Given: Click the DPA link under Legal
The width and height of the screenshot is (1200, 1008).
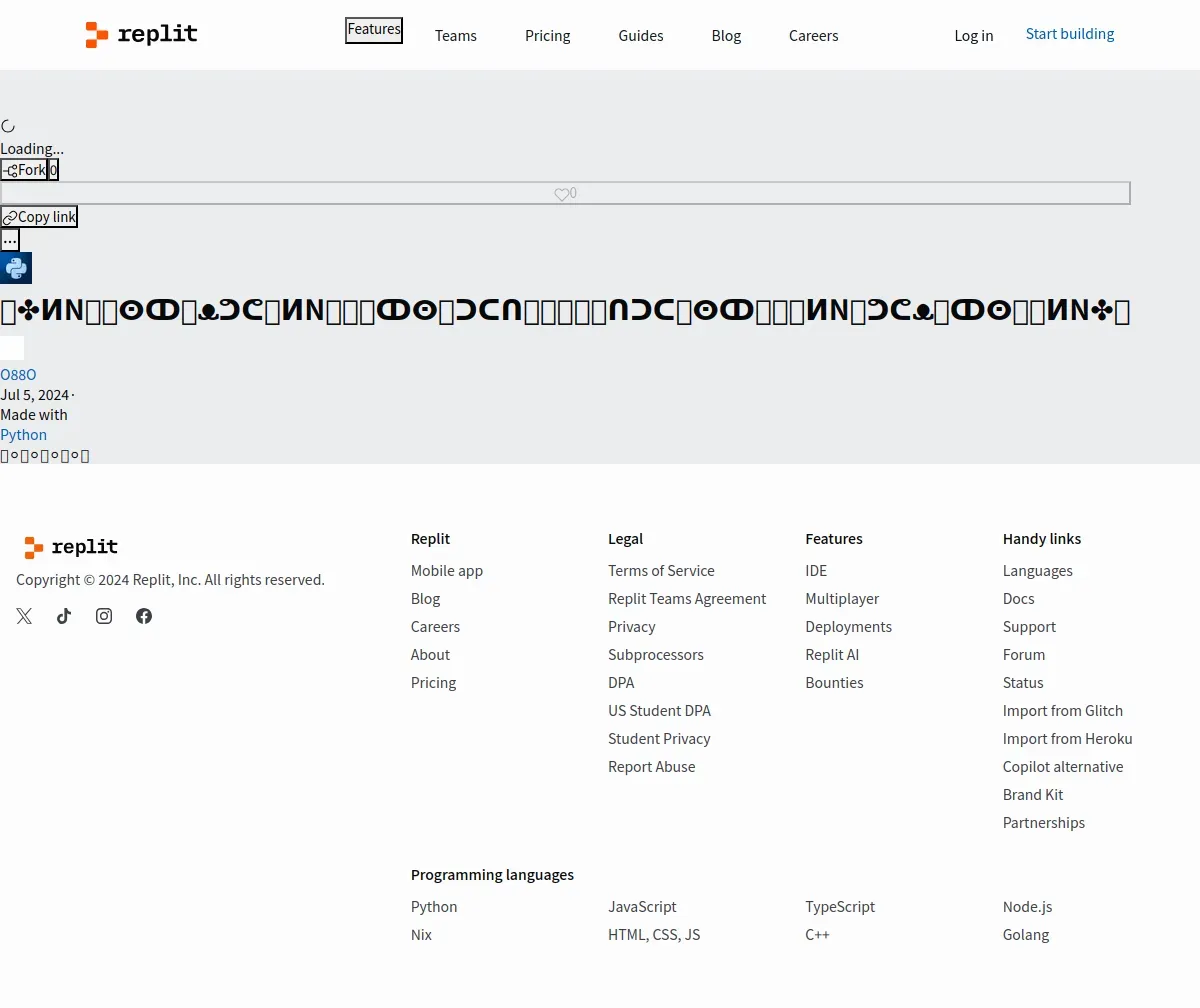Looking at the screenshot, I should (621, 683).
